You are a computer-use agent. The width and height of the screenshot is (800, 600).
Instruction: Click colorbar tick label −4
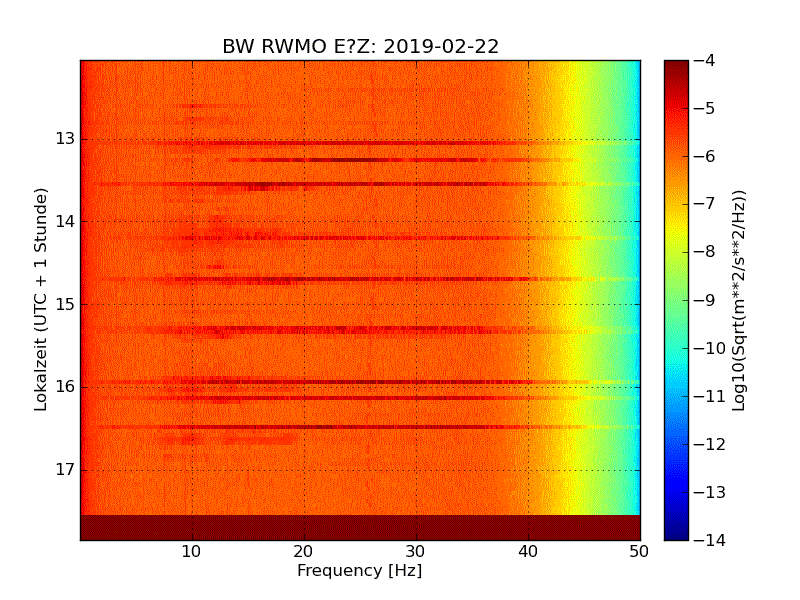(x=705, y=60)
